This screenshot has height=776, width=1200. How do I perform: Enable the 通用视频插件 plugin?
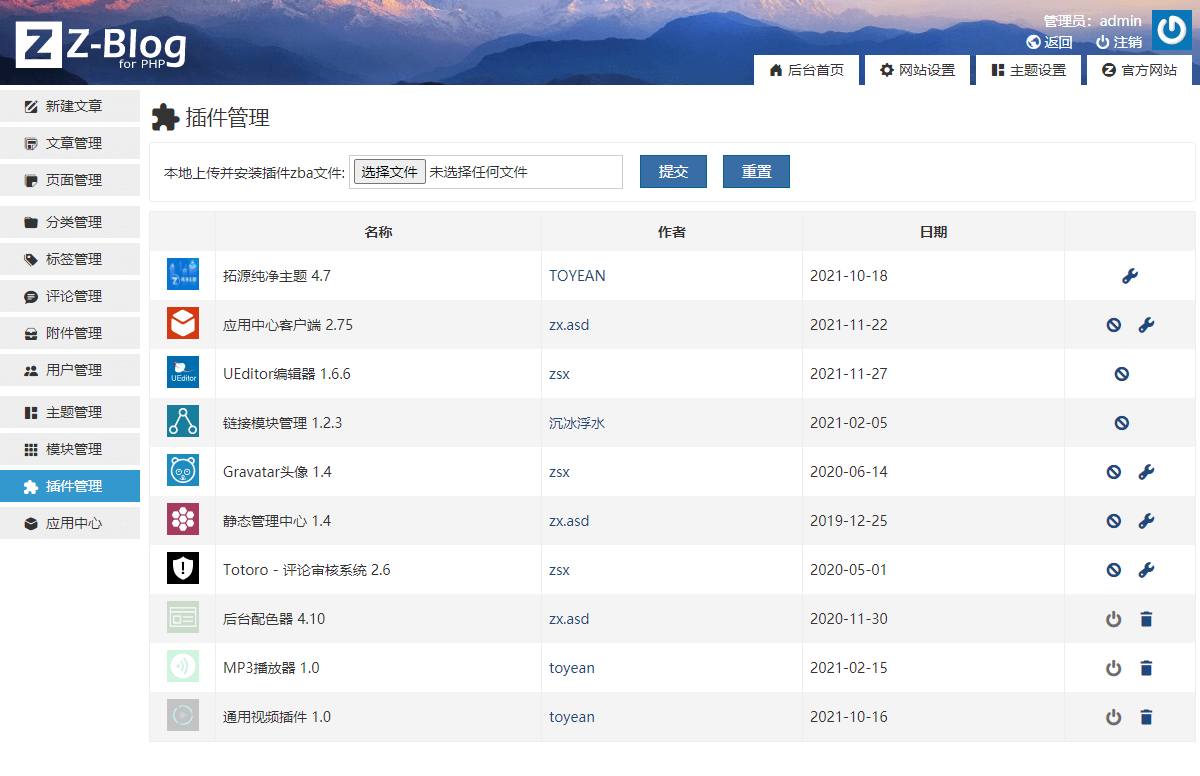pos(1114,716)
